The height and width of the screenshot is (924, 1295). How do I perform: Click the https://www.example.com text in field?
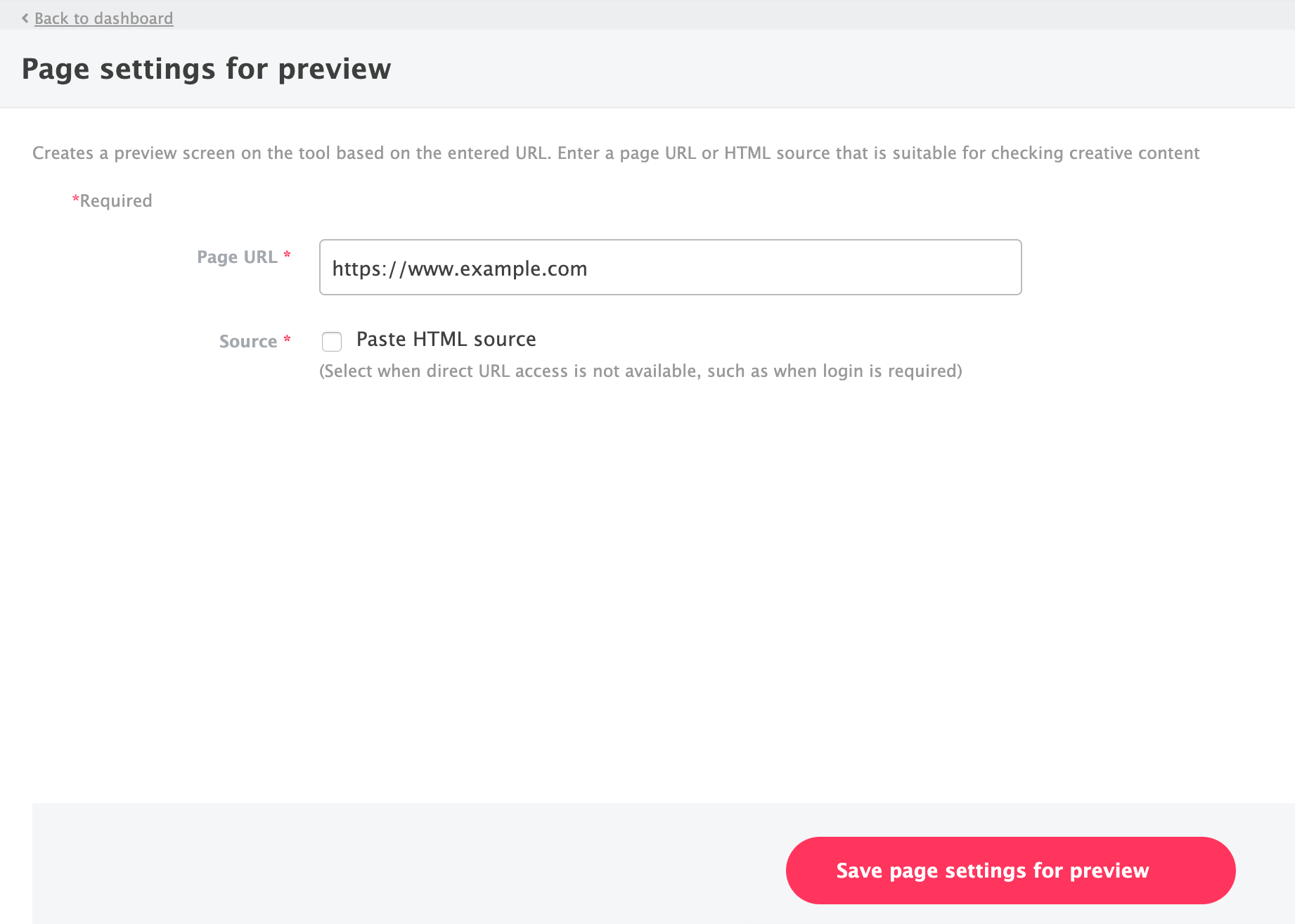click(x=459, y=269)
